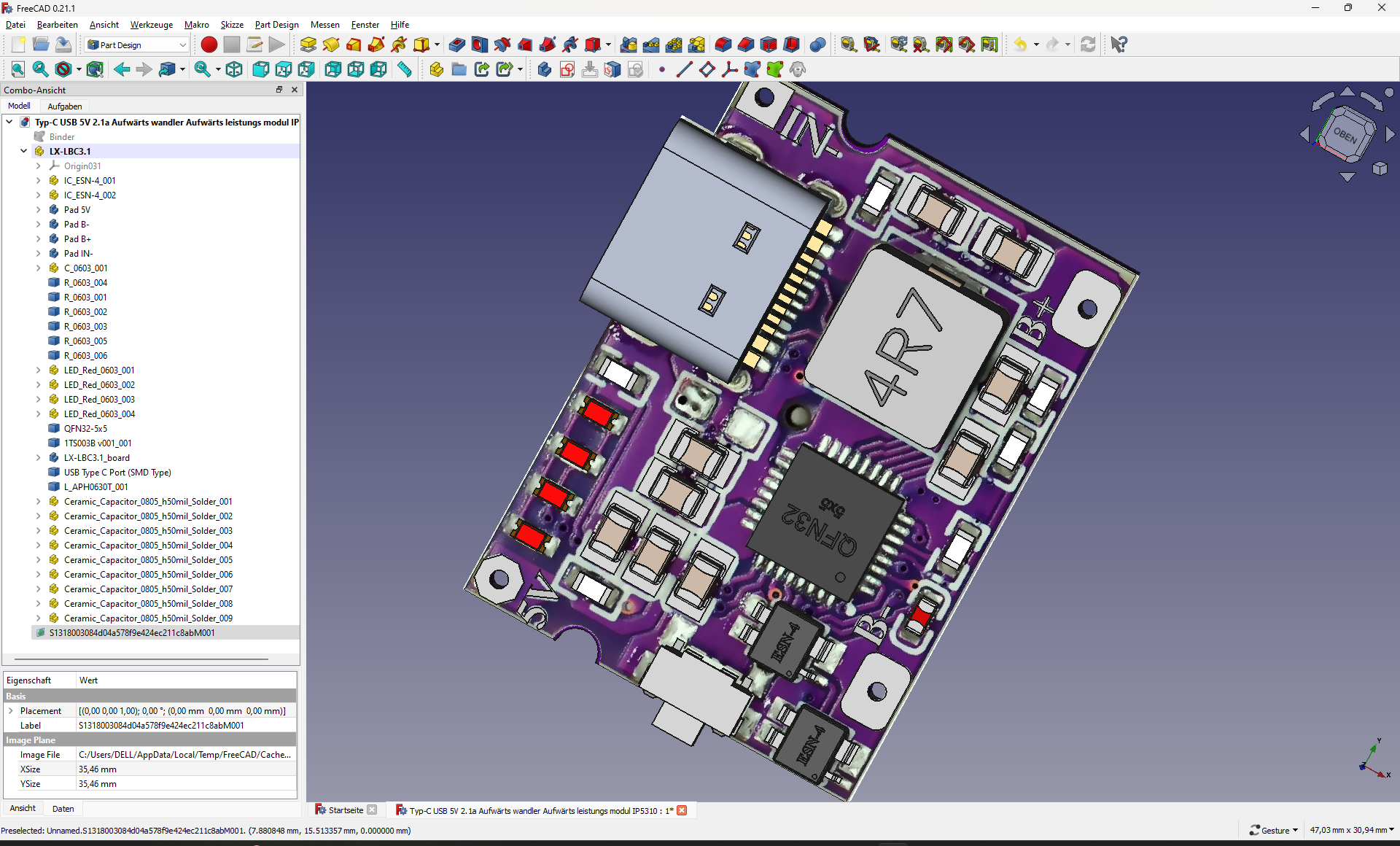Switch to top view

[x=284, y=69]
